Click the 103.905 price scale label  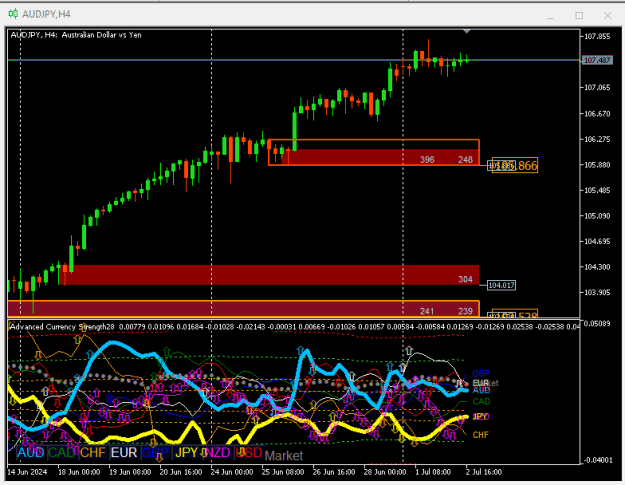coord(597,292)
